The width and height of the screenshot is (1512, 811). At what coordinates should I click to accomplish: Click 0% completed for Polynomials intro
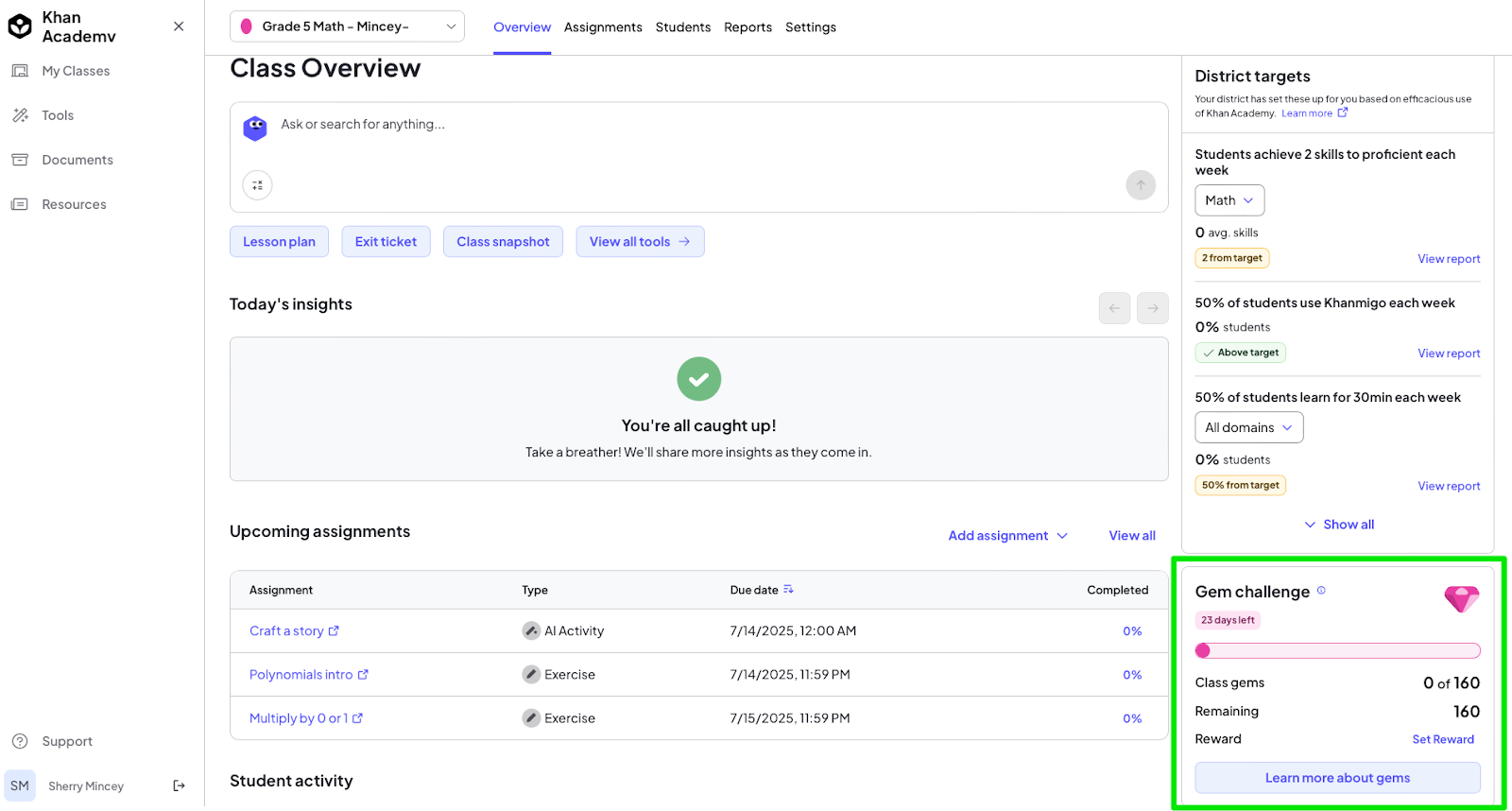pyautogui.click(x=1132, y=675)
